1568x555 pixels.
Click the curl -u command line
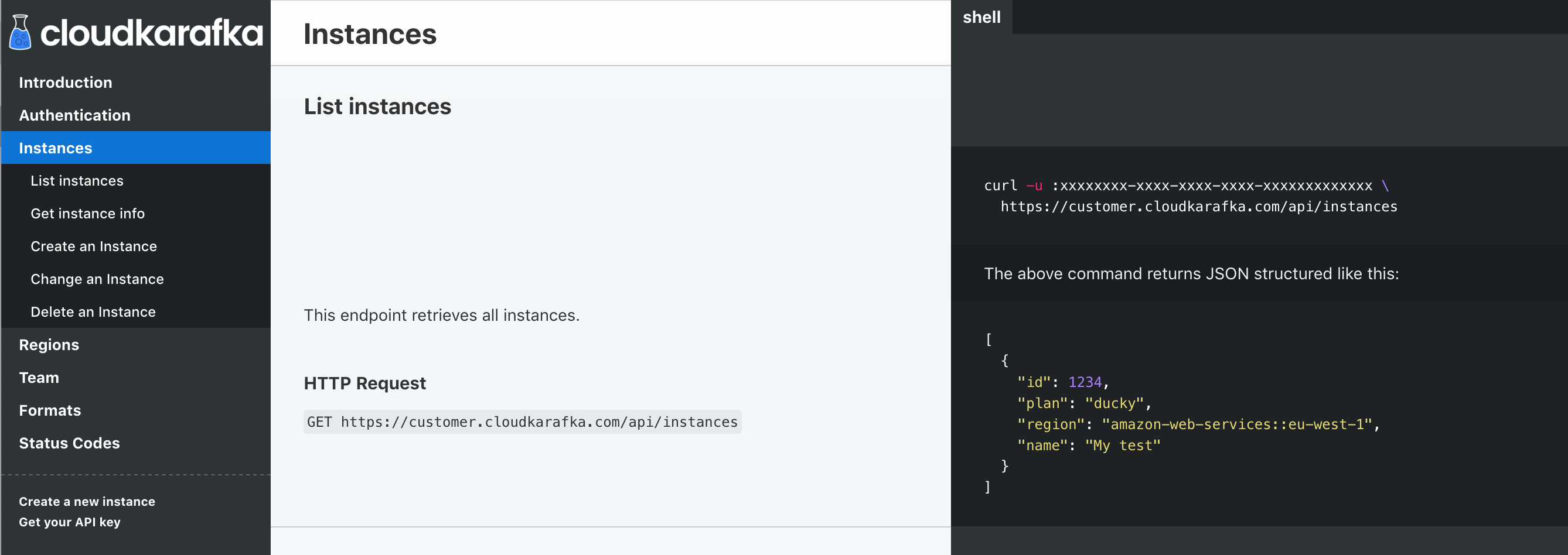point(1186,186)
